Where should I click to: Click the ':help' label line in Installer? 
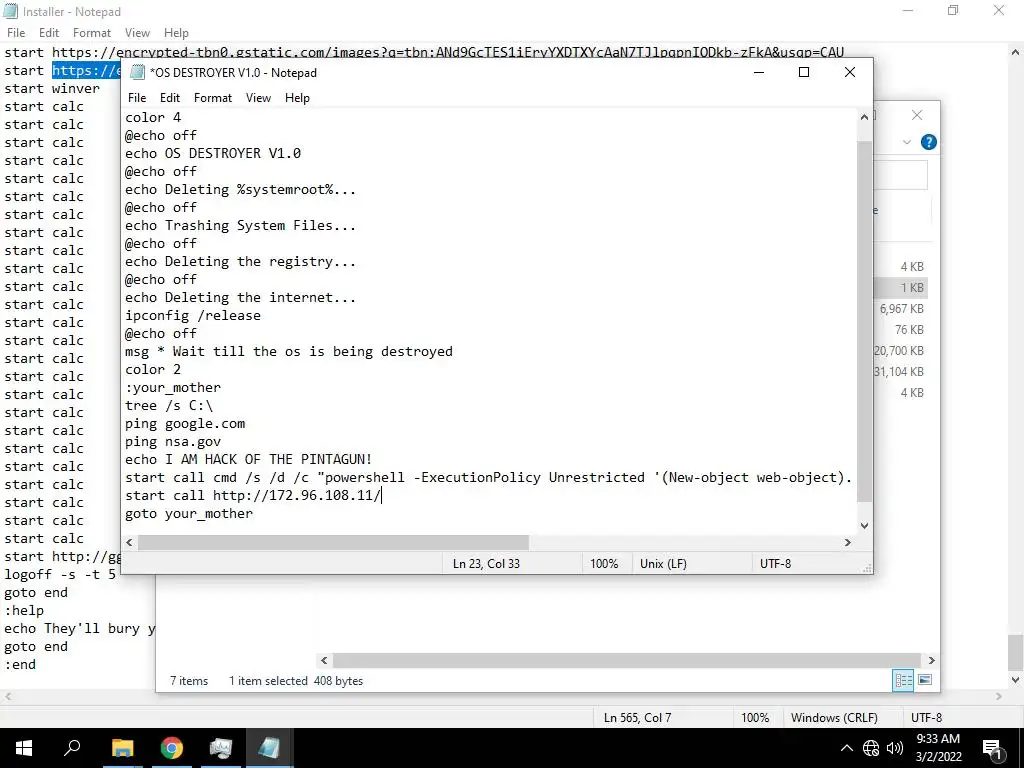(x=24, y=611)
